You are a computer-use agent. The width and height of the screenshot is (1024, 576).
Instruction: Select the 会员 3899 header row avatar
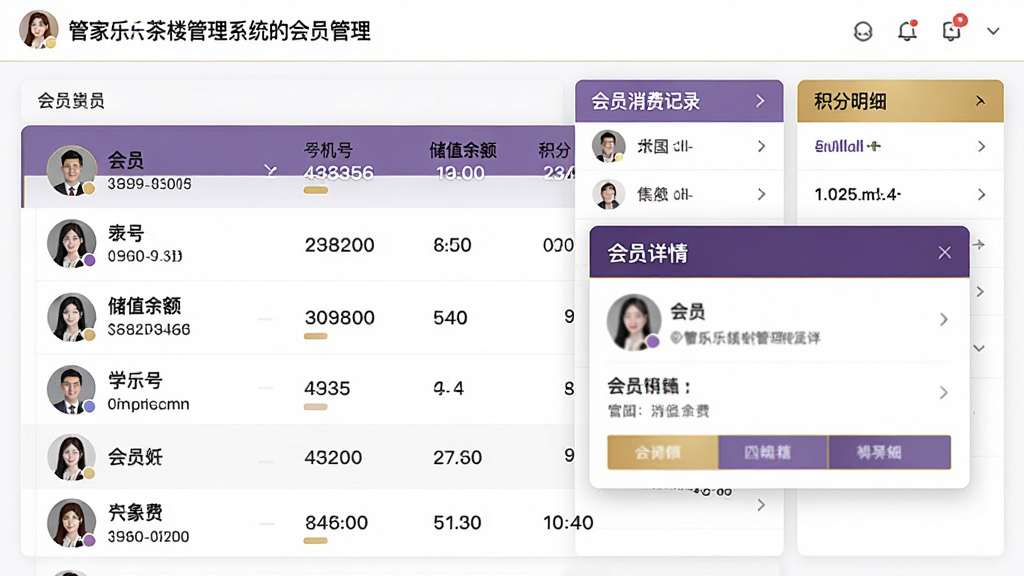coord(71,170)
